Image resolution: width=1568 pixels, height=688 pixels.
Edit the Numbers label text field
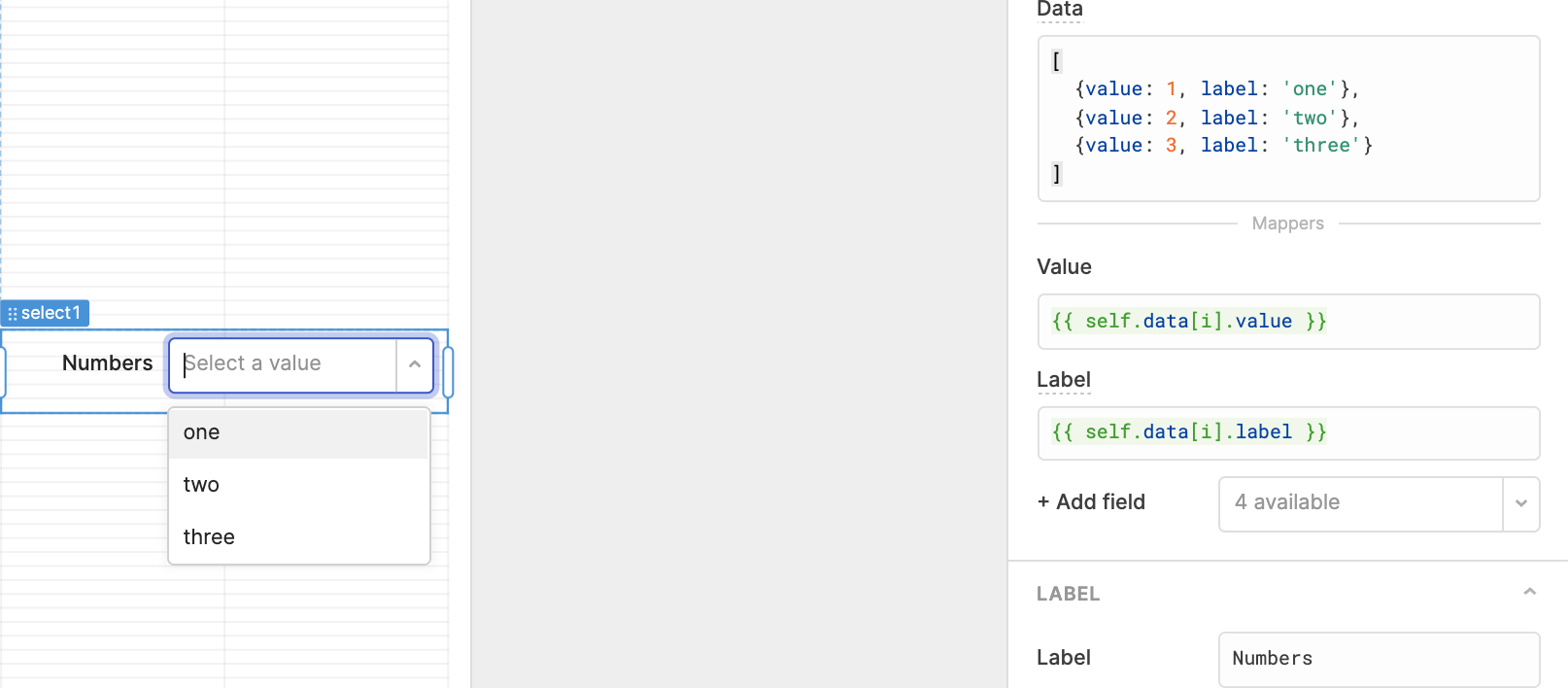pyautogui.click(x=1380, y=659)
